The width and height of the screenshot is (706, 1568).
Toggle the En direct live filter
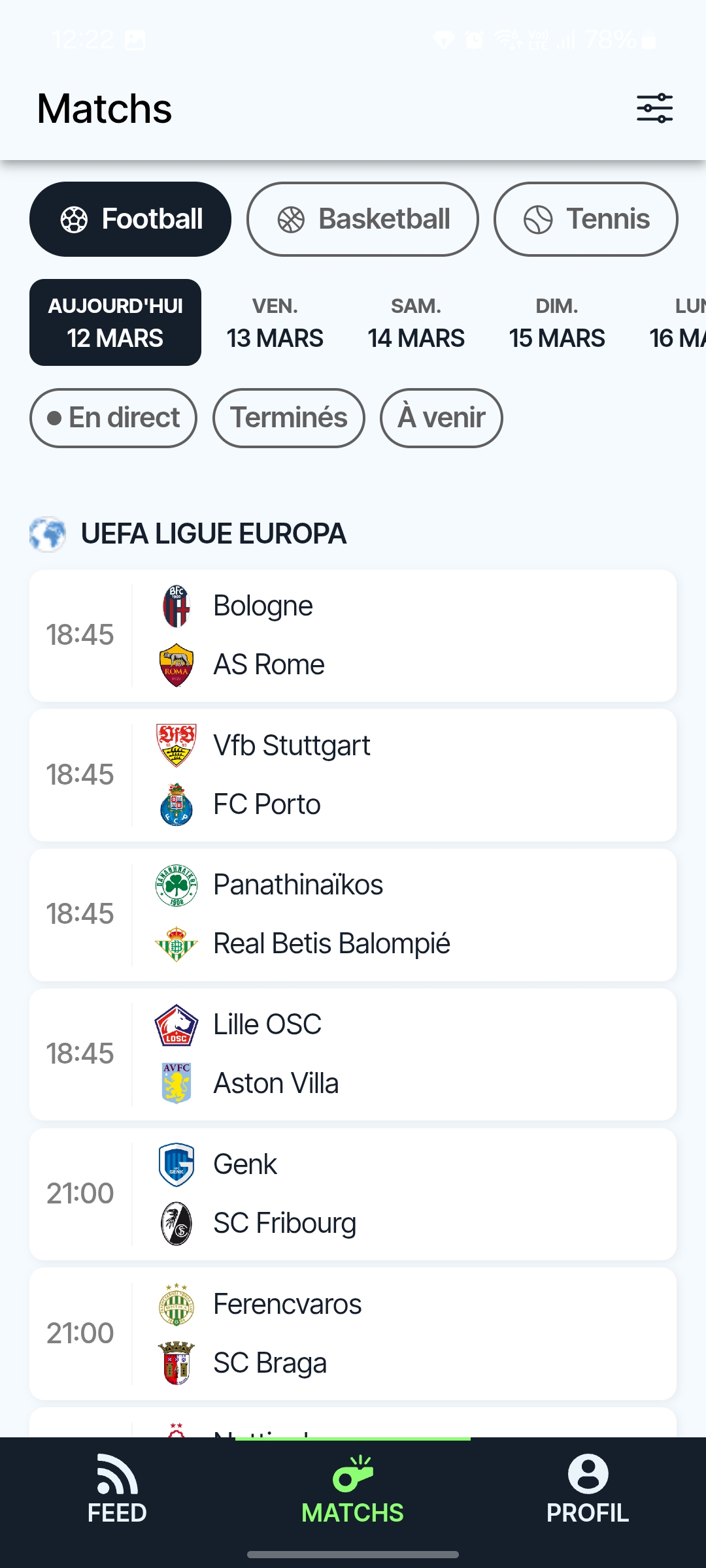[x=113, y=418]
